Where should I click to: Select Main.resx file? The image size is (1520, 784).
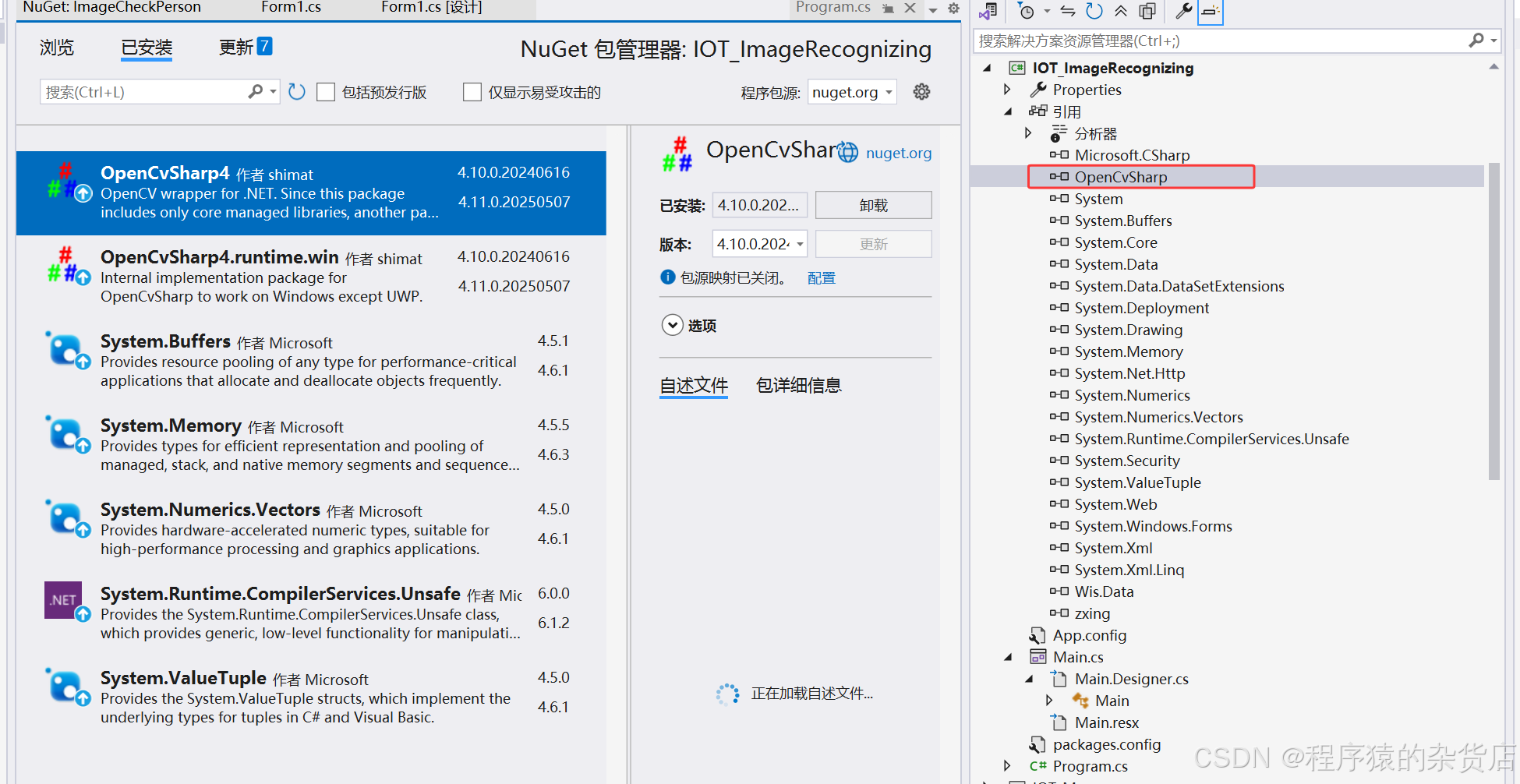(x=1107, y=722)
